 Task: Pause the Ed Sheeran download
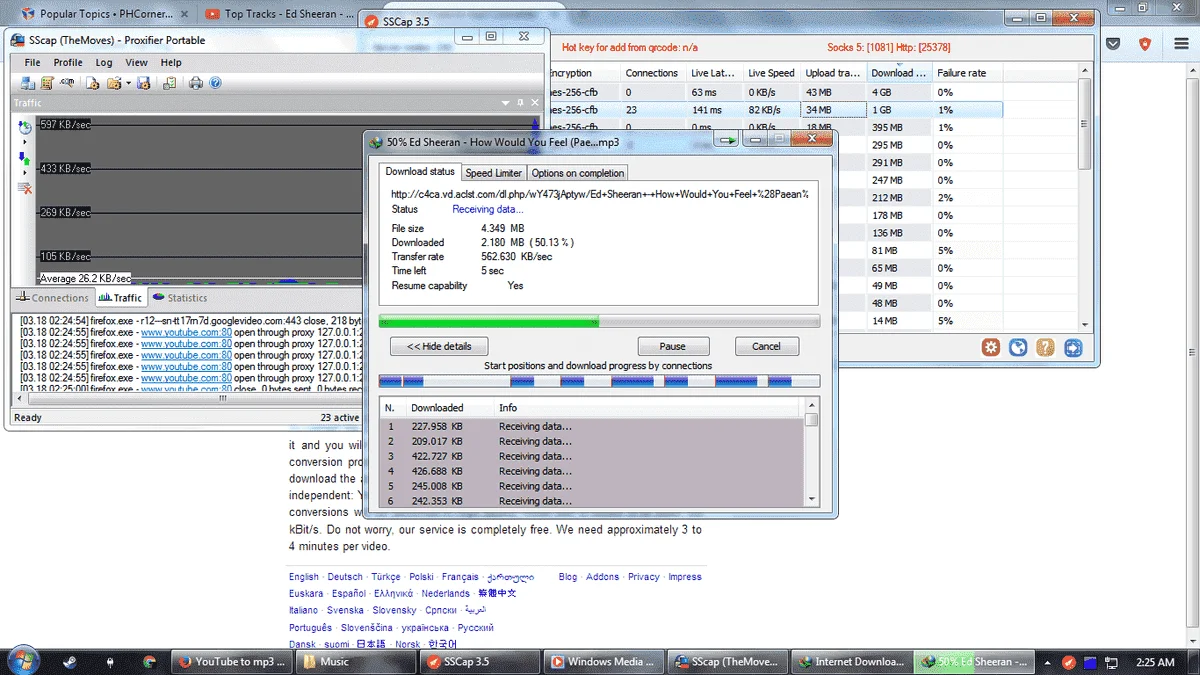[x=673, y=346]
